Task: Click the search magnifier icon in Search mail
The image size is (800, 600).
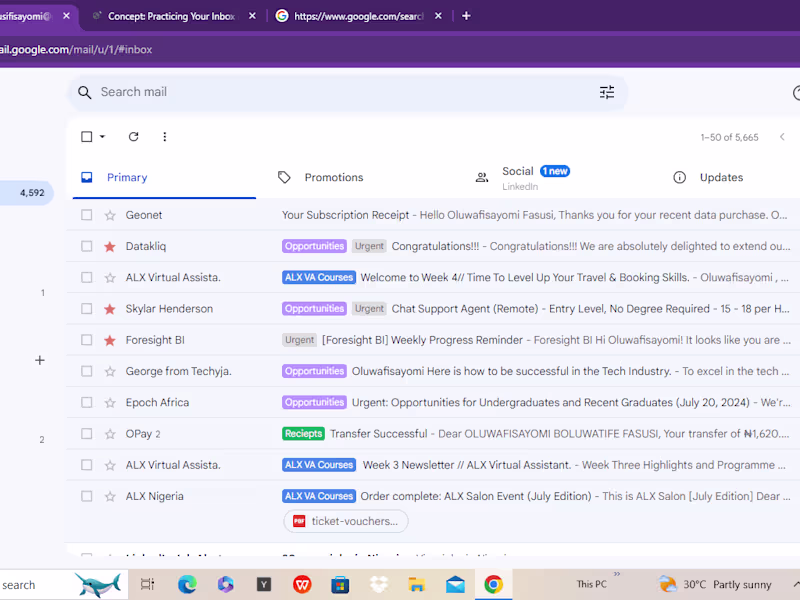Action: click(85, 92)
